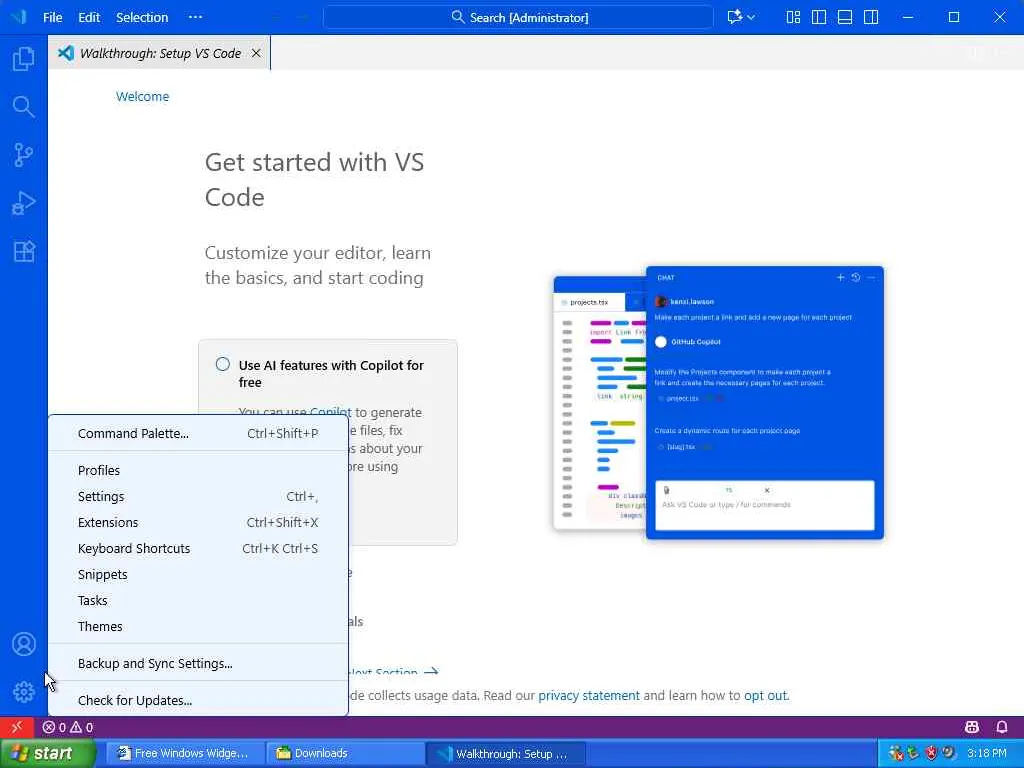Choose Themes from the Manage menu
1024x768 pixels.
198,626
